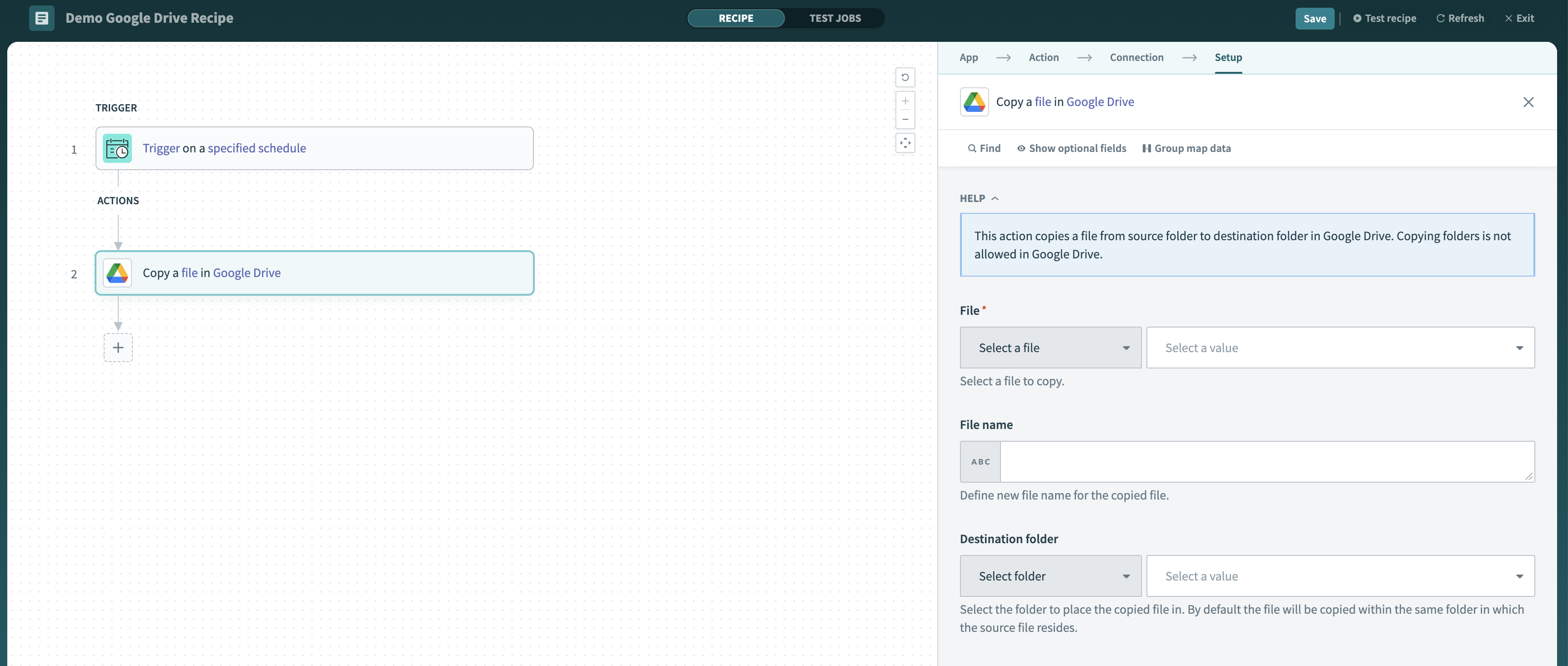Click 'file' link in setup panel title
The width and height of the screenshot is (1568, 666).
[1043, 101]
